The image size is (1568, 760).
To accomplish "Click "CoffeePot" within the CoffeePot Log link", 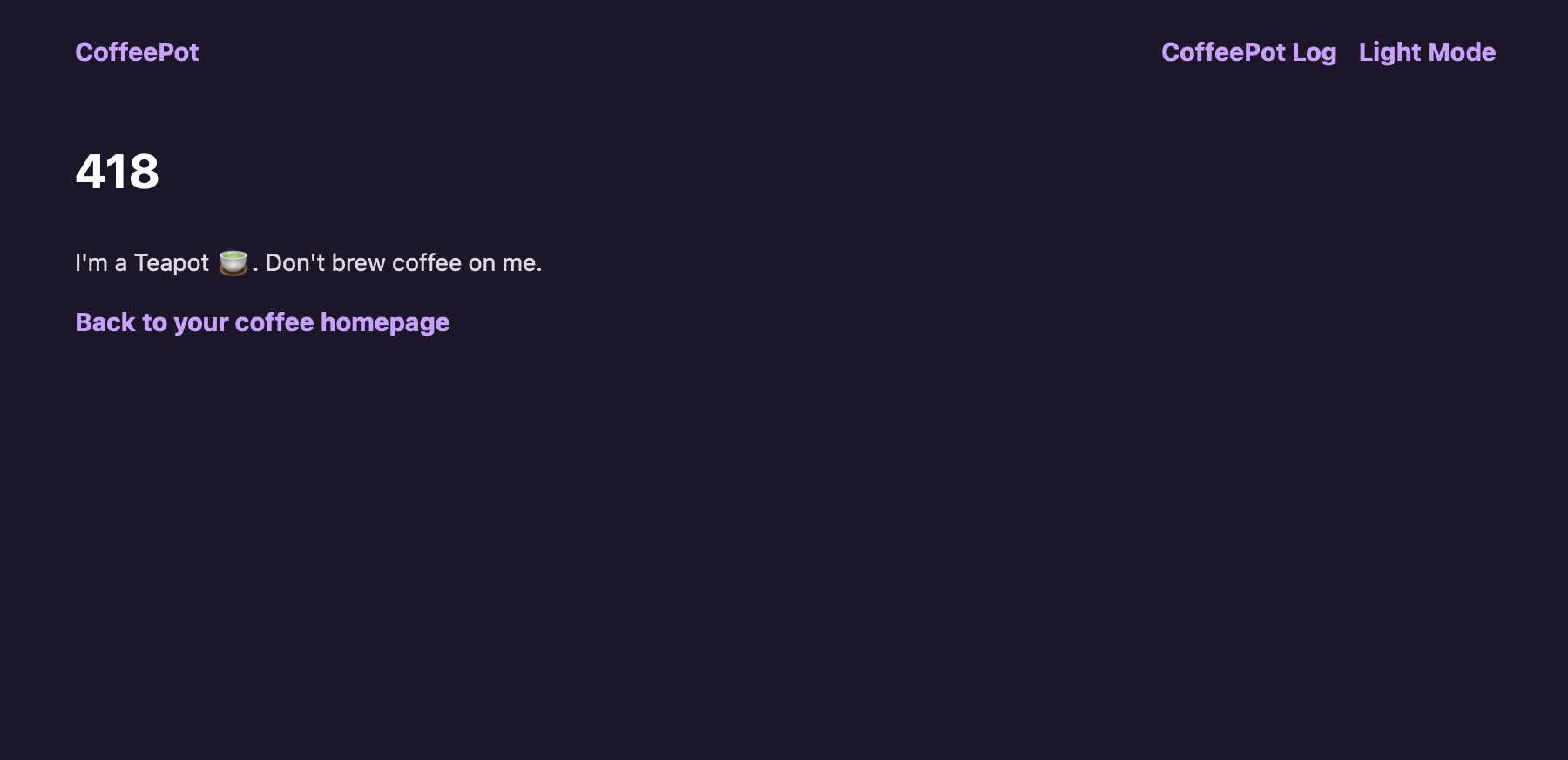I will pyautogui.click(x=1223, y=52).
